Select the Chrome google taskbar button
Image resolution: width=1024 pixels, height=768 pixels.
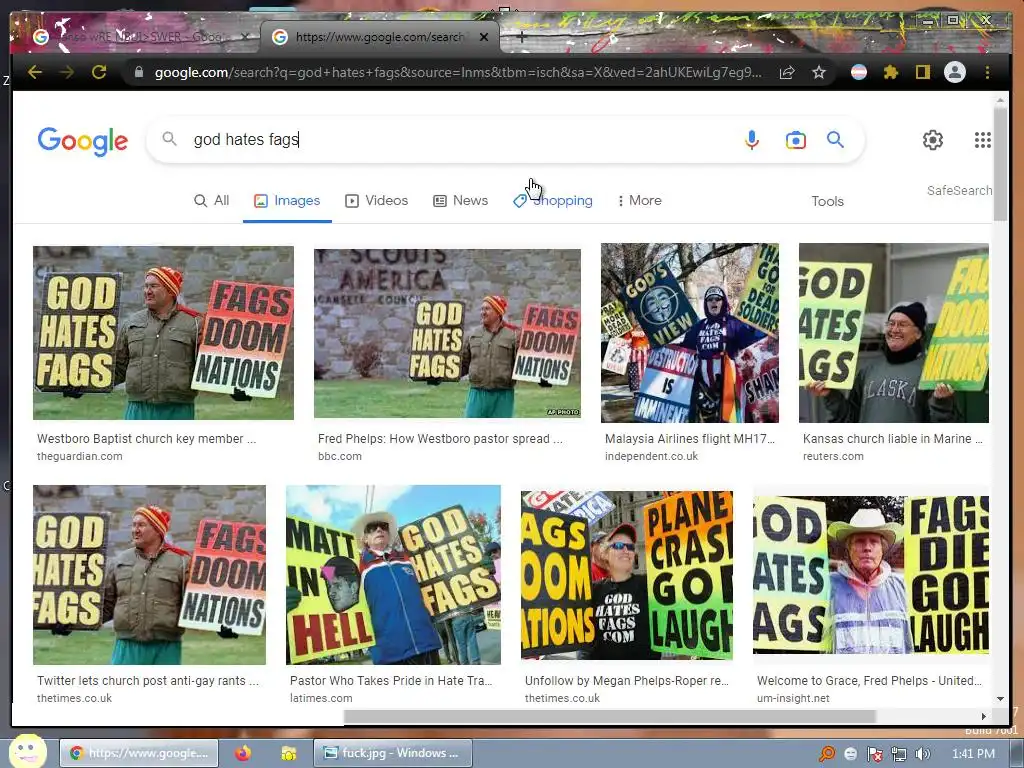point(138,753)
